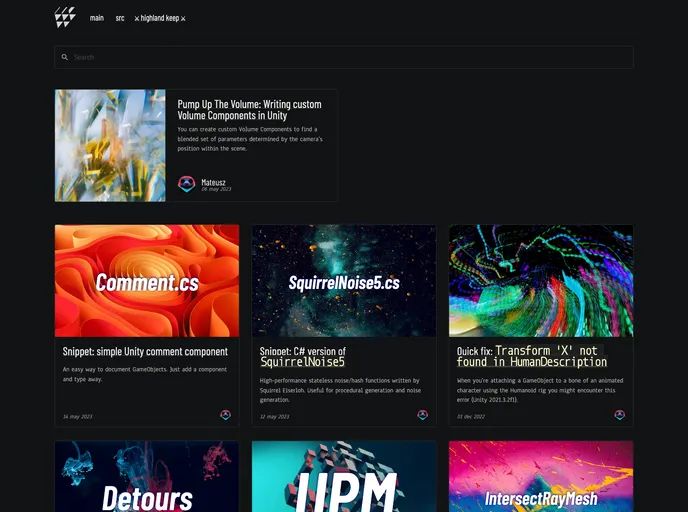The image size is (688, 512).
Task: Click the search magnifier icon
Action: [x=65, y=57]
